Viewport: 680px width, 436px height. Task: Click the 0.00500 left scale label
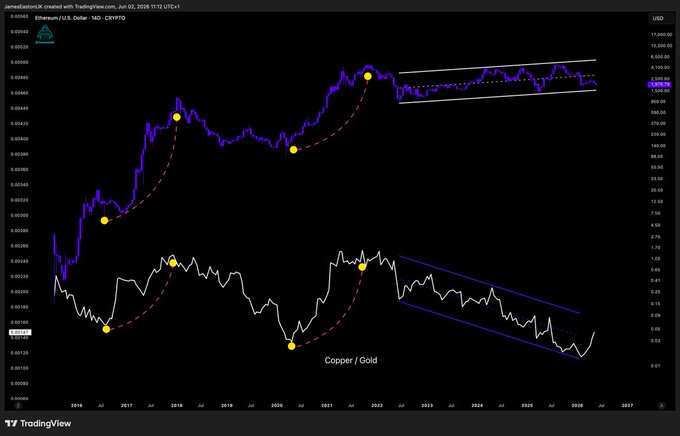pos(20,62)
